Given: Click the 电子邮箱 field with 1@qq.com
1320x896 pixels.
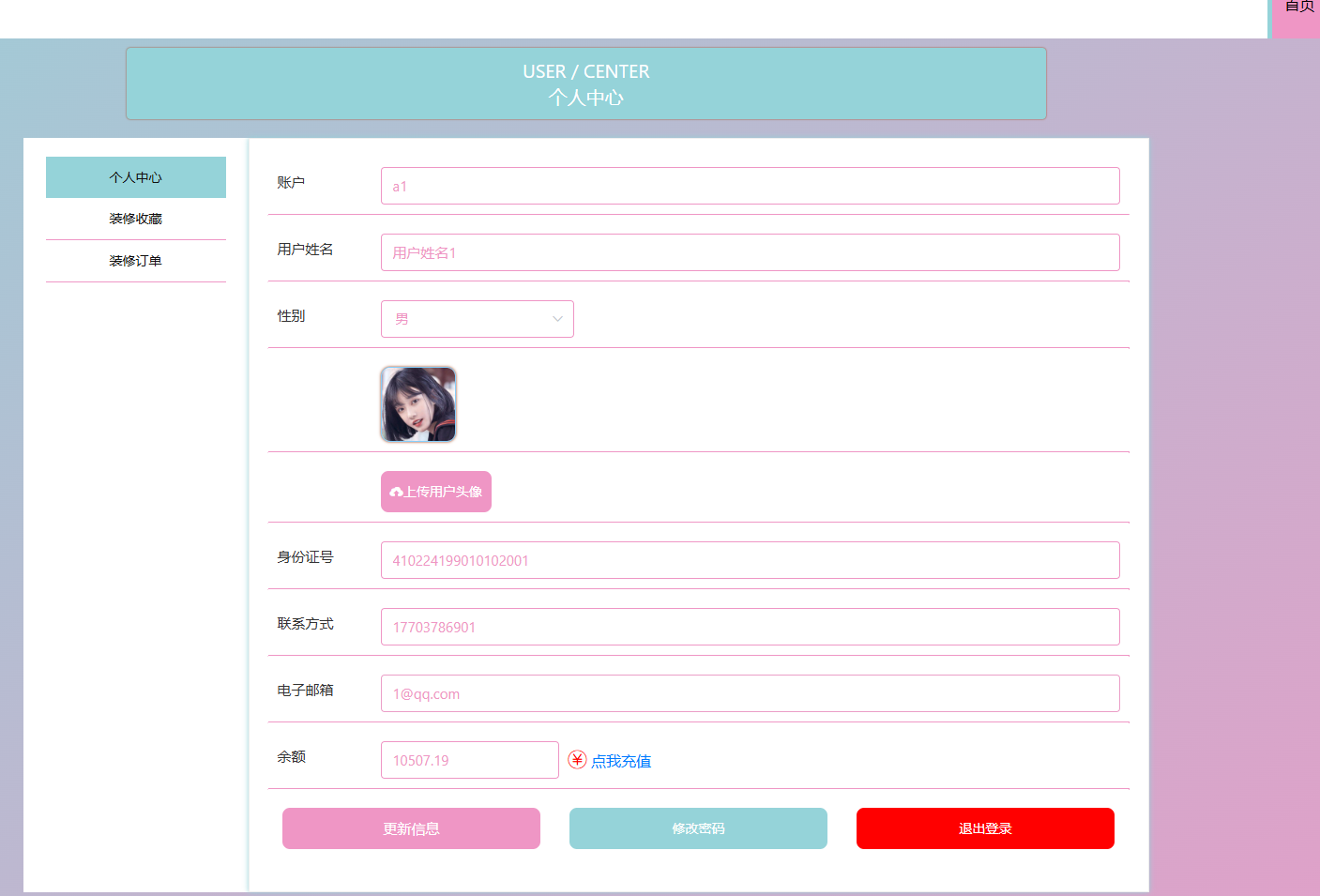Looking at the screenshot, I should (750, 693).
